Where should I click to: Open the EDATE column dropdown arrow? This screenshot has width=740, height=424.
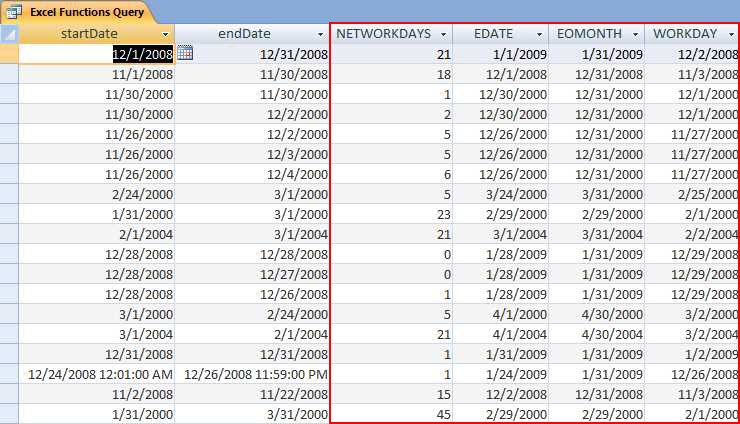[539, 34]
